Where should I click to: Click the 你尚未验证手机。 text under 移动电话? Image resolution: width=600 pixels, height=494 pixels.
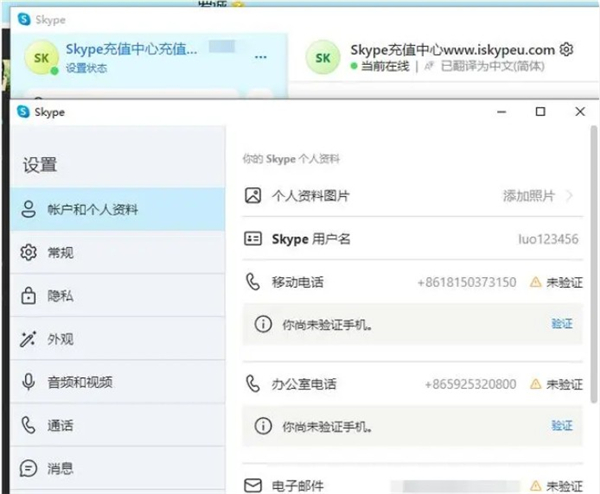tap(327, 324)
